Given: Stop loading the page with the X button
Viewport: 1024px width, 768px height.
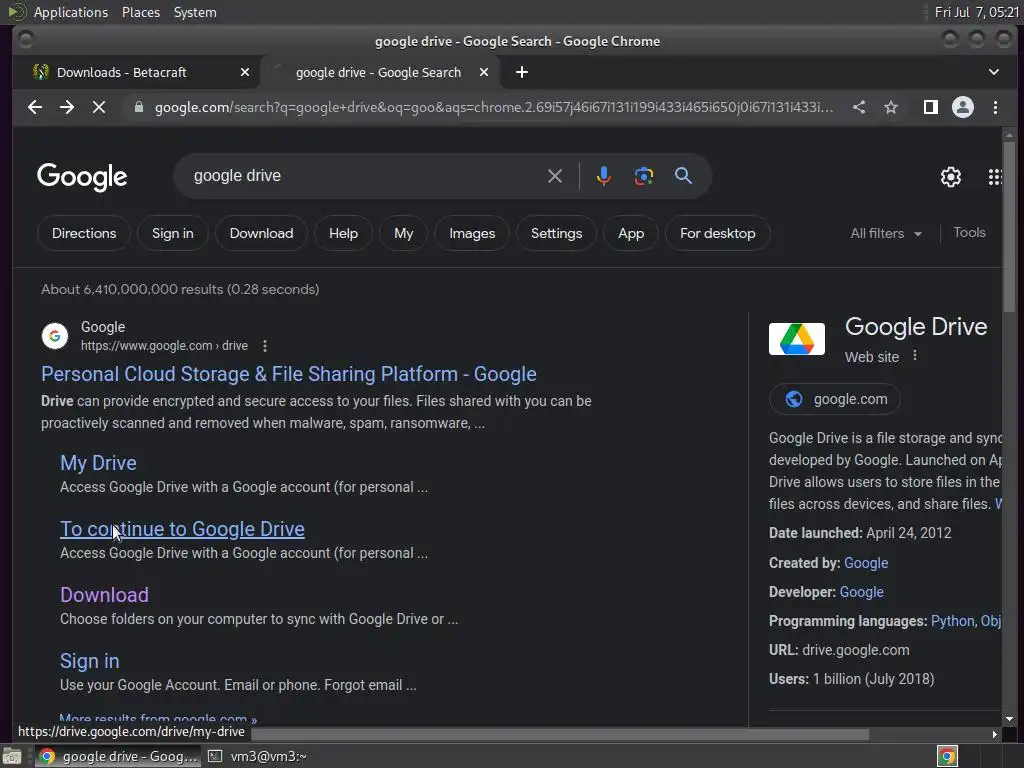Looking at the screenshot, I should click(99, 107).
